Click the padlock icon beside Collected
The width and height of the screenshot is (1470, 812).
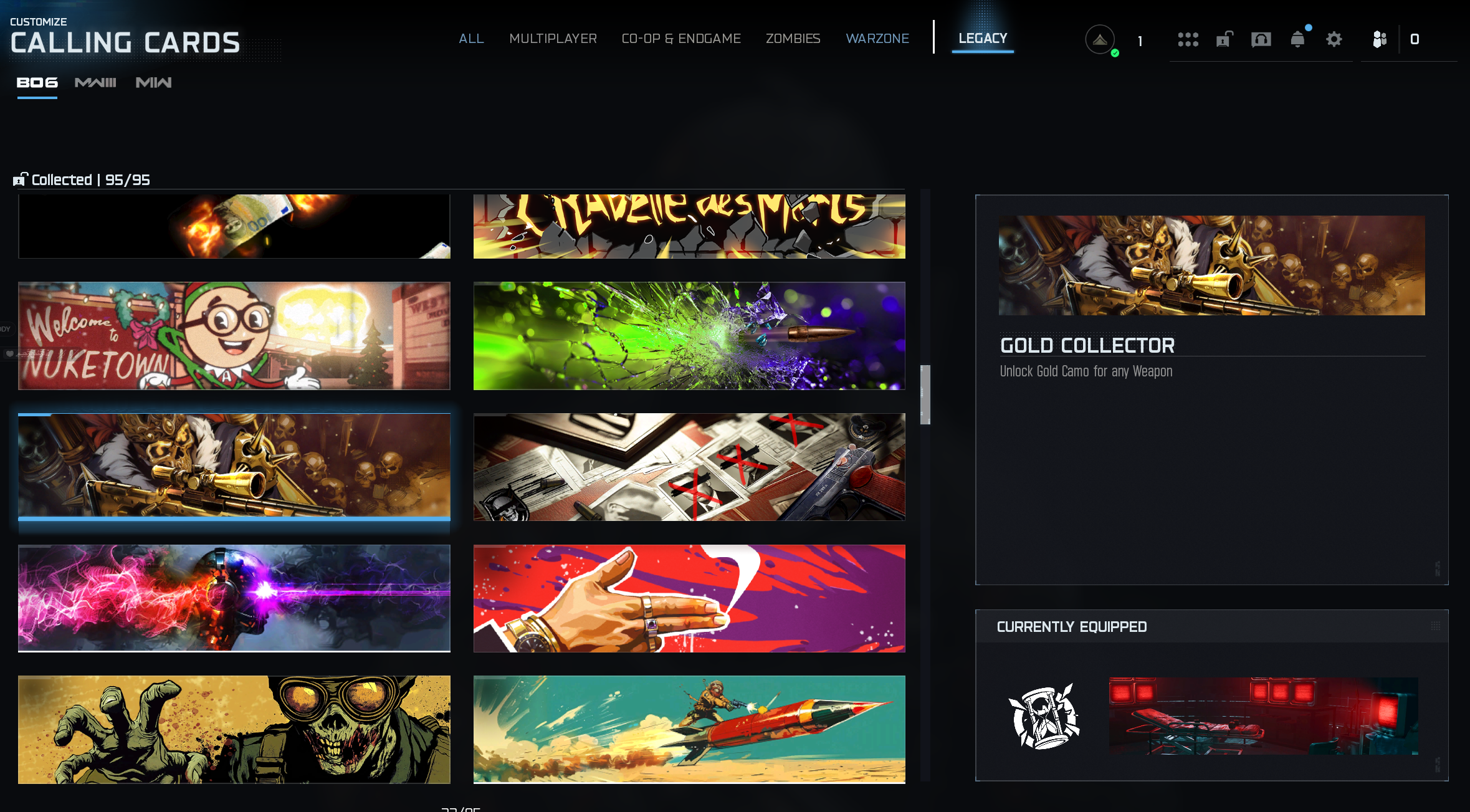click(21, 179)
